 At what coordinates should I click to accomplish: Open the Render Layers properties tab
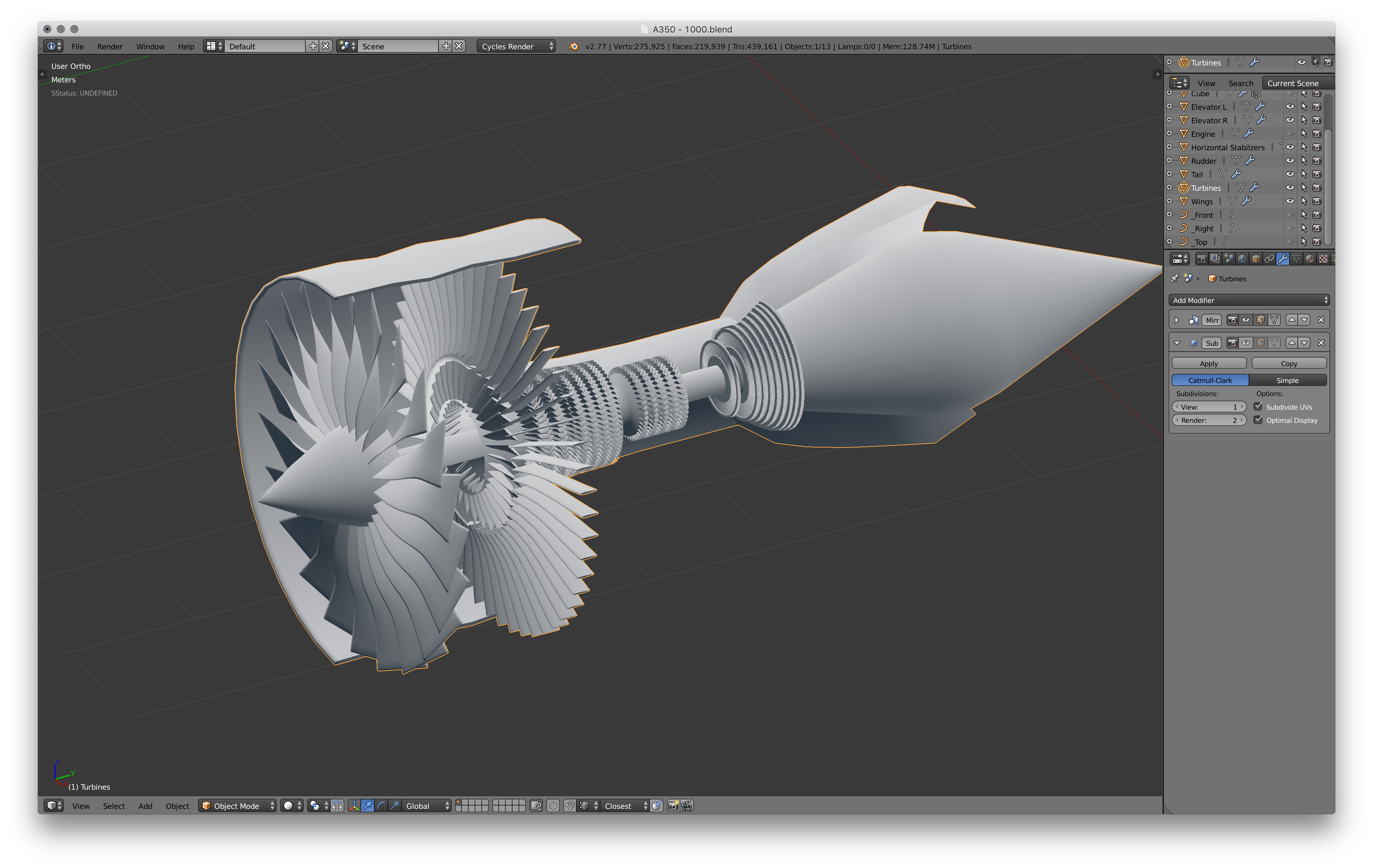[x=1215, y=259]
